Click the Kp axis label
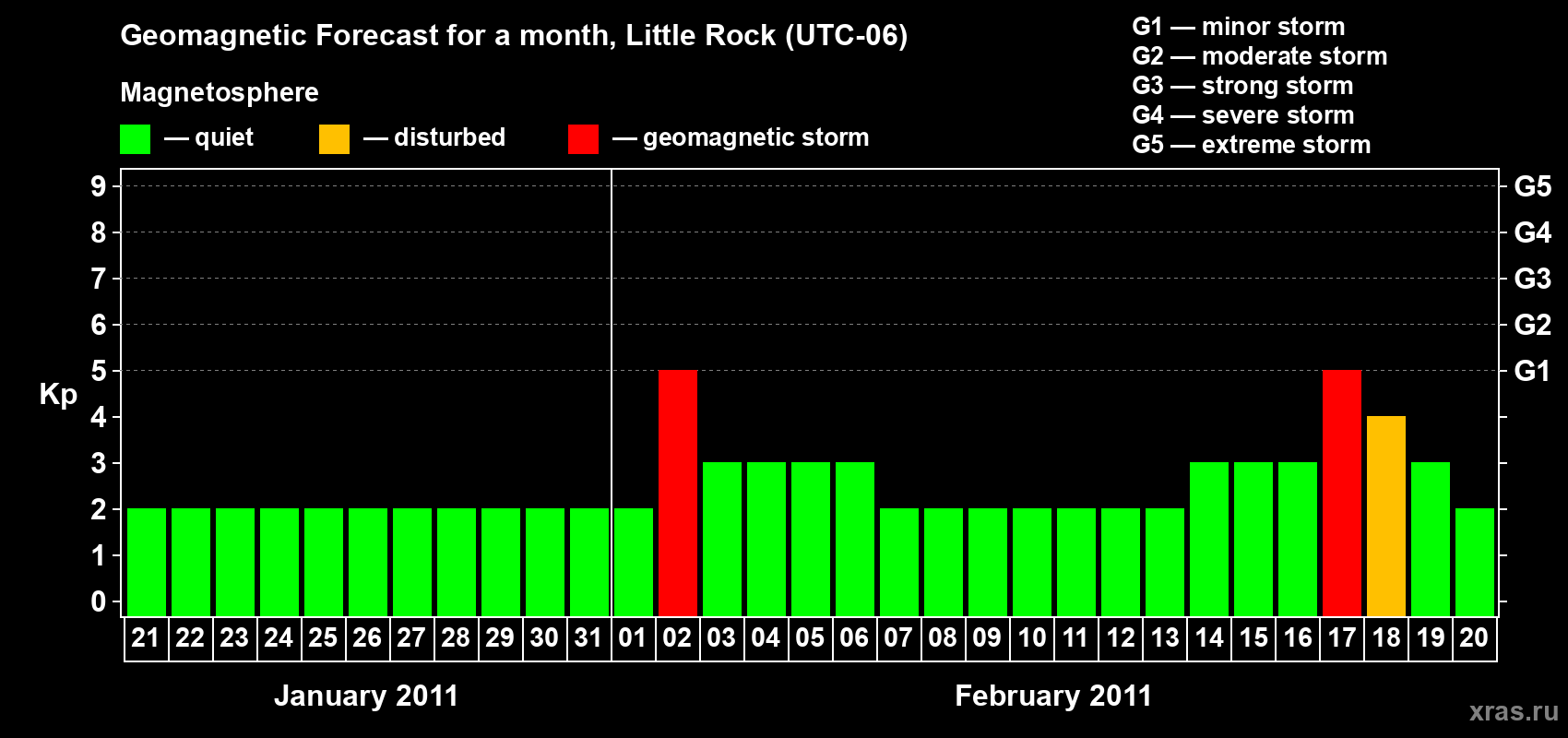This screenshot has height=738, width=1568. tap(58, 395)
